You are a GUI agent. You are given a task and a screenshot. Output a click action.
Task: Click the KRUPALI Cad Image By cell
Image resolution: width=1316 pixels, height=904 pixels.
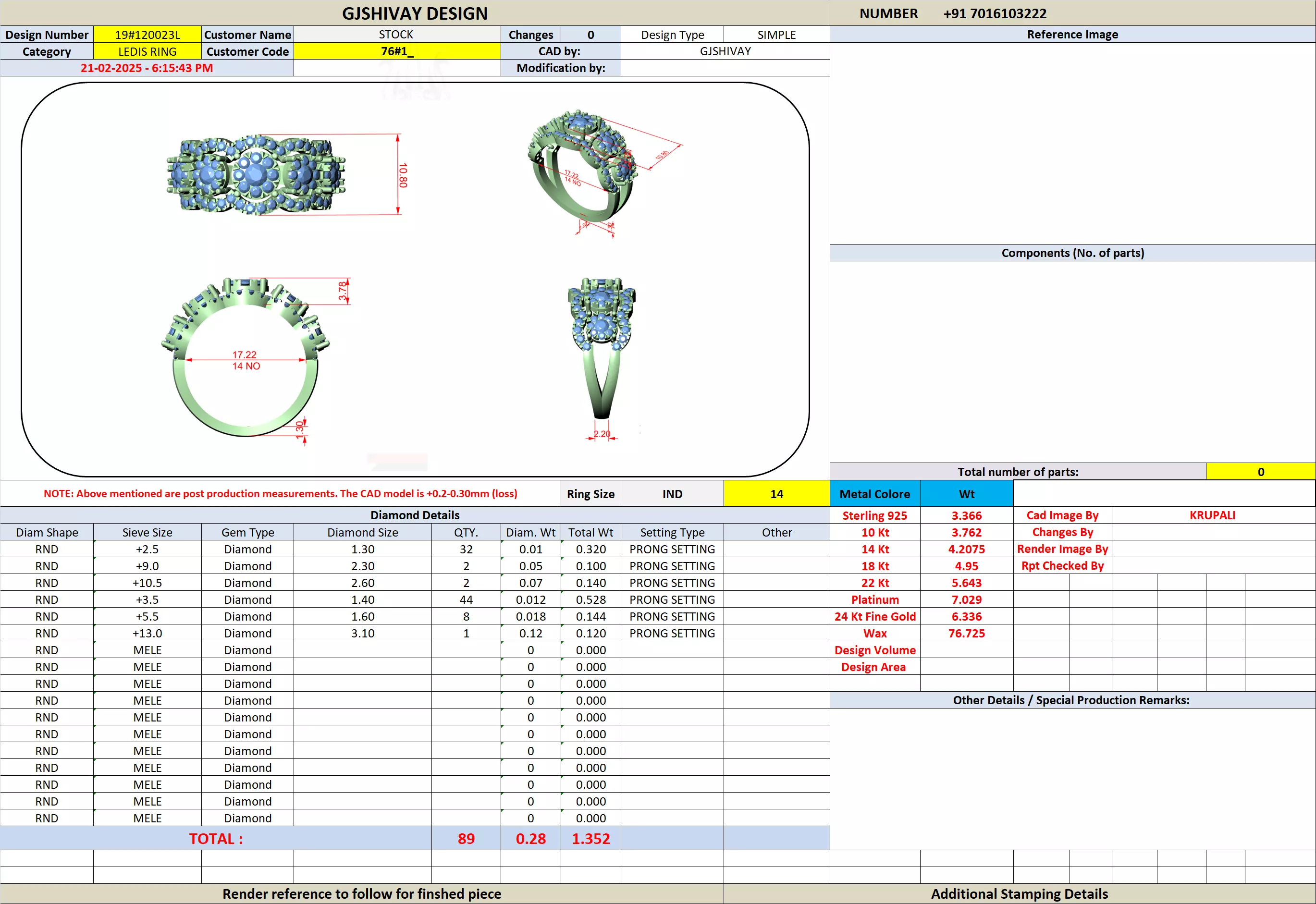(1212, 515)
